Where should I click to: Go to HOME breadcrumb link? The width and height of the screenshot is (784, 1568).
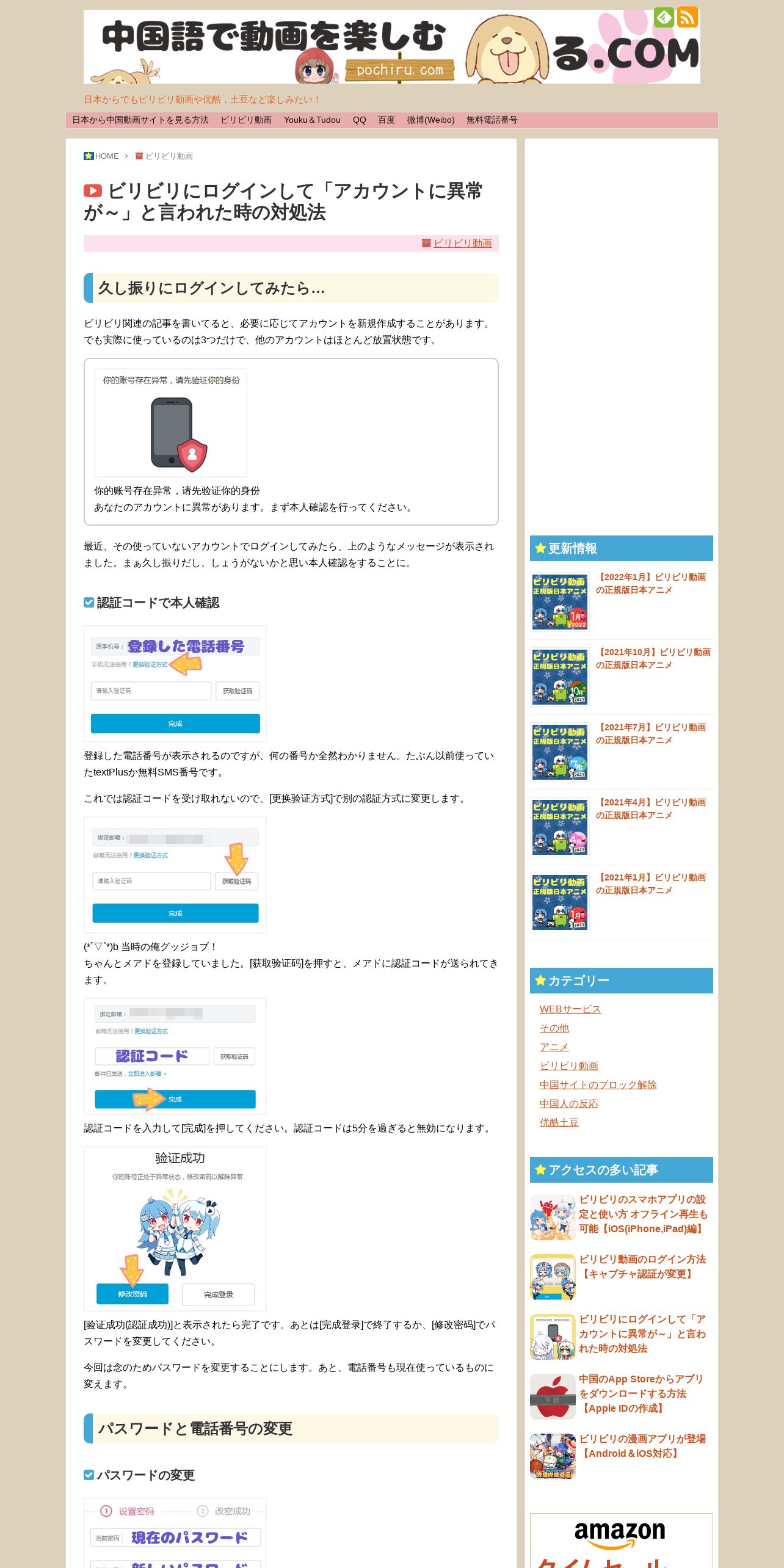107,156
